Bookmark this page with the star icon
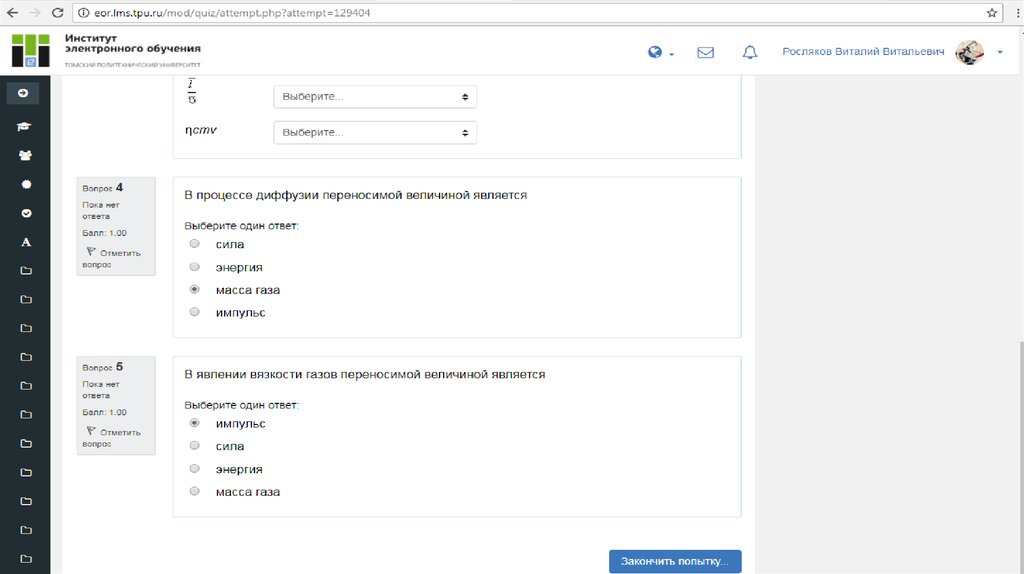 pyautogui.click(x=992, y=13)
